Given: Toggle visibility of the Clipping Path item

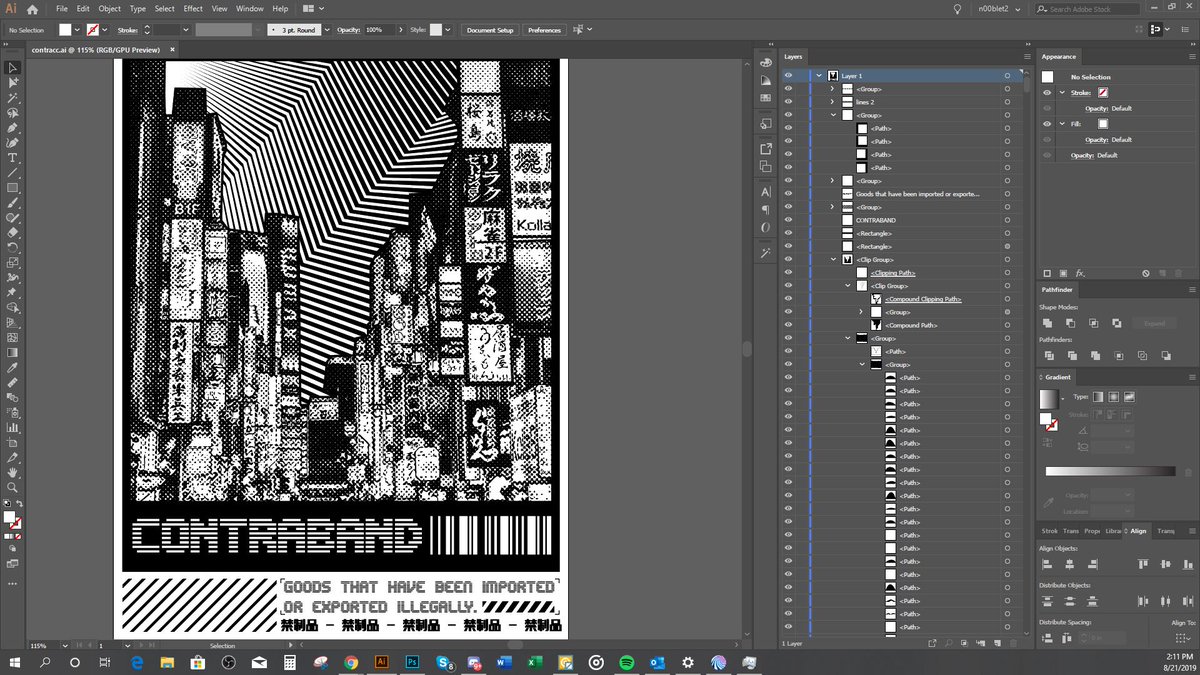Looking at the screenshot, I should 788,273.
